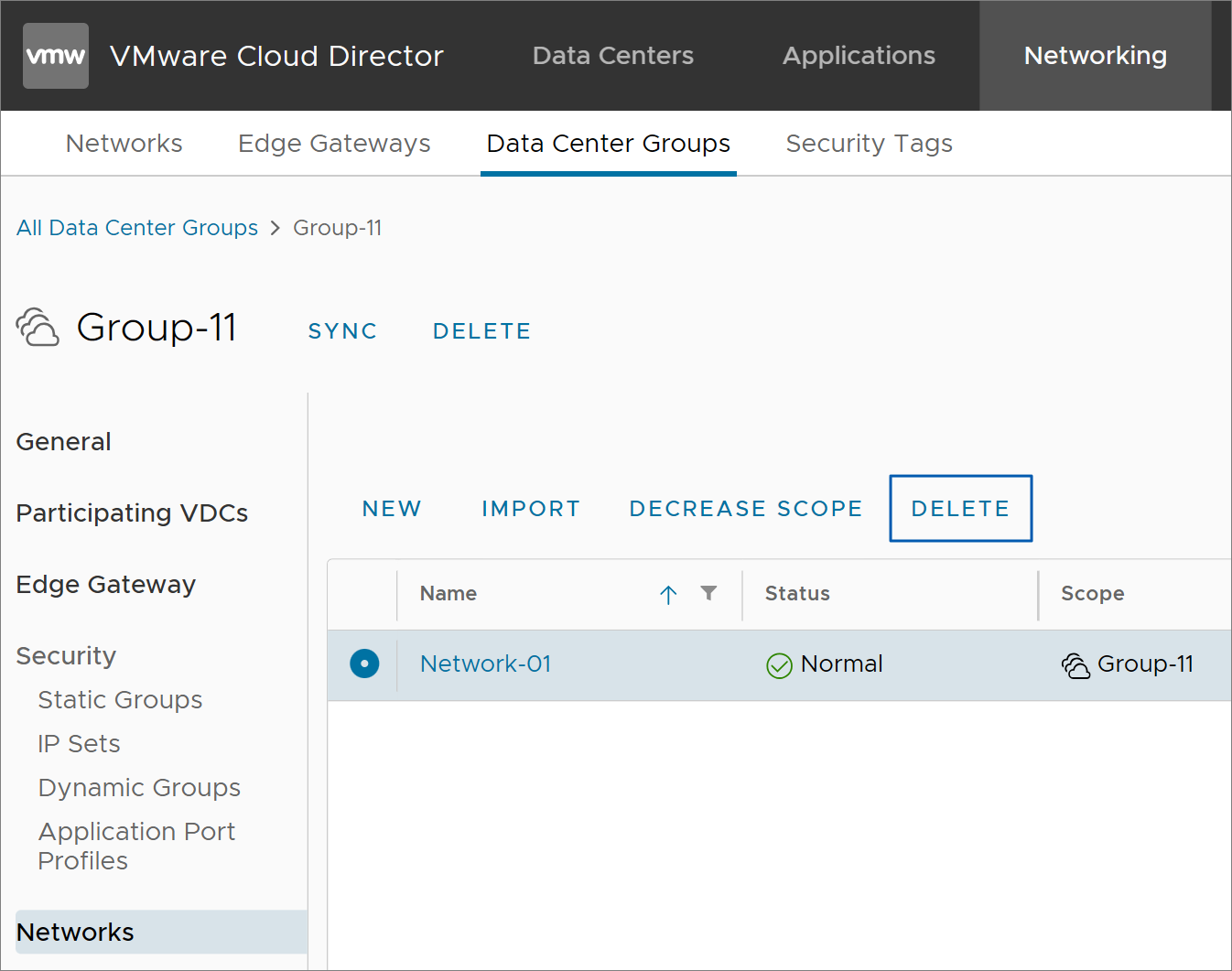Select General in the side navigation

click(64, 442)
